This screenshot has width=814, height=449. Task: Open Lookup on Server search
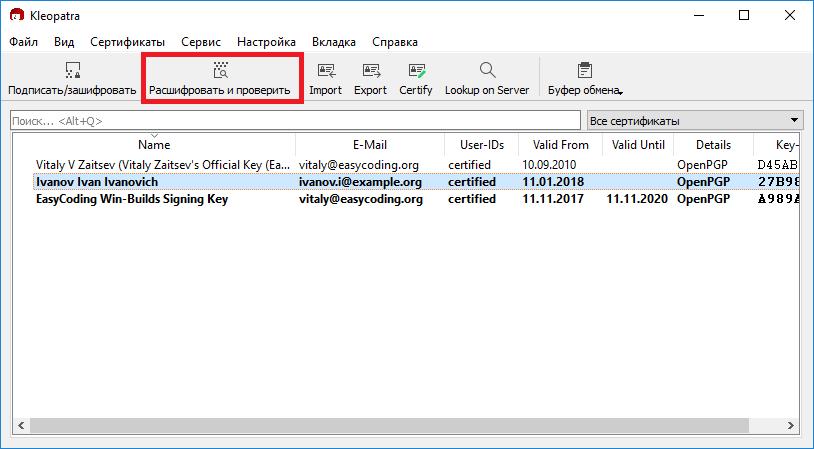click(x=486, y=79)
